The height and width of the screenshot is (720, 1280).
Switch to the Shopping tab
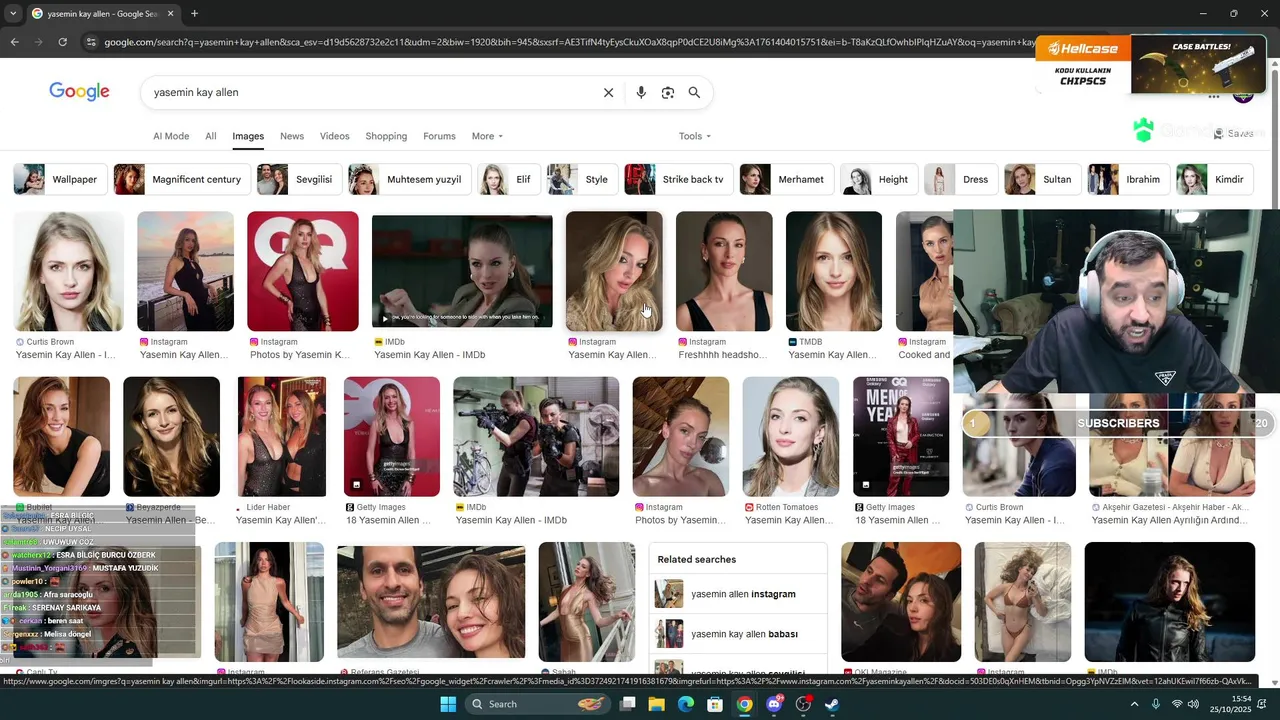tap(386, 136)
